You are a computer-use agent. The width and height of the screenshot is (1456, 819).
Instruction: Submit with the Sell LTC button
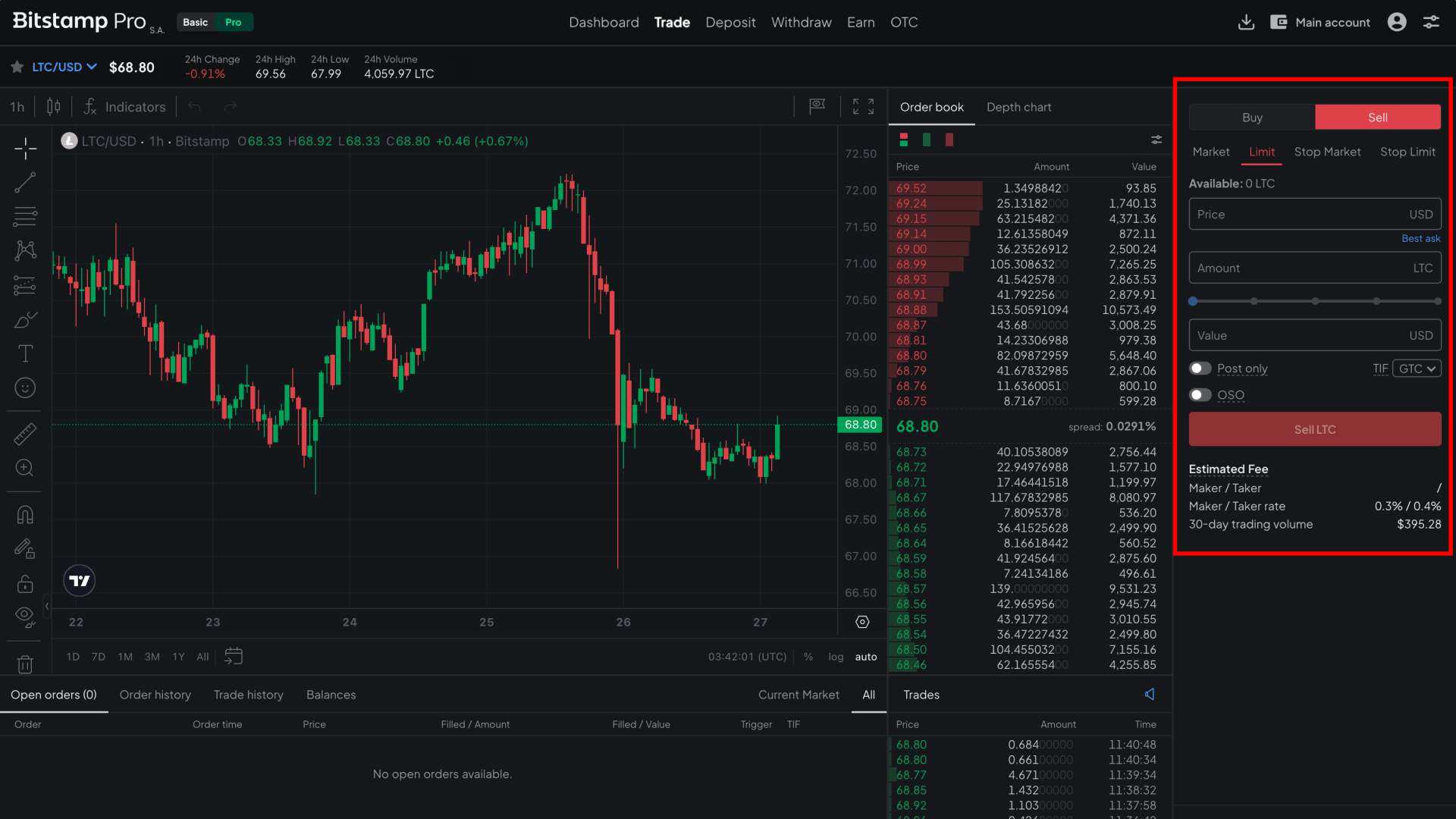click(x=1315, y=429)
